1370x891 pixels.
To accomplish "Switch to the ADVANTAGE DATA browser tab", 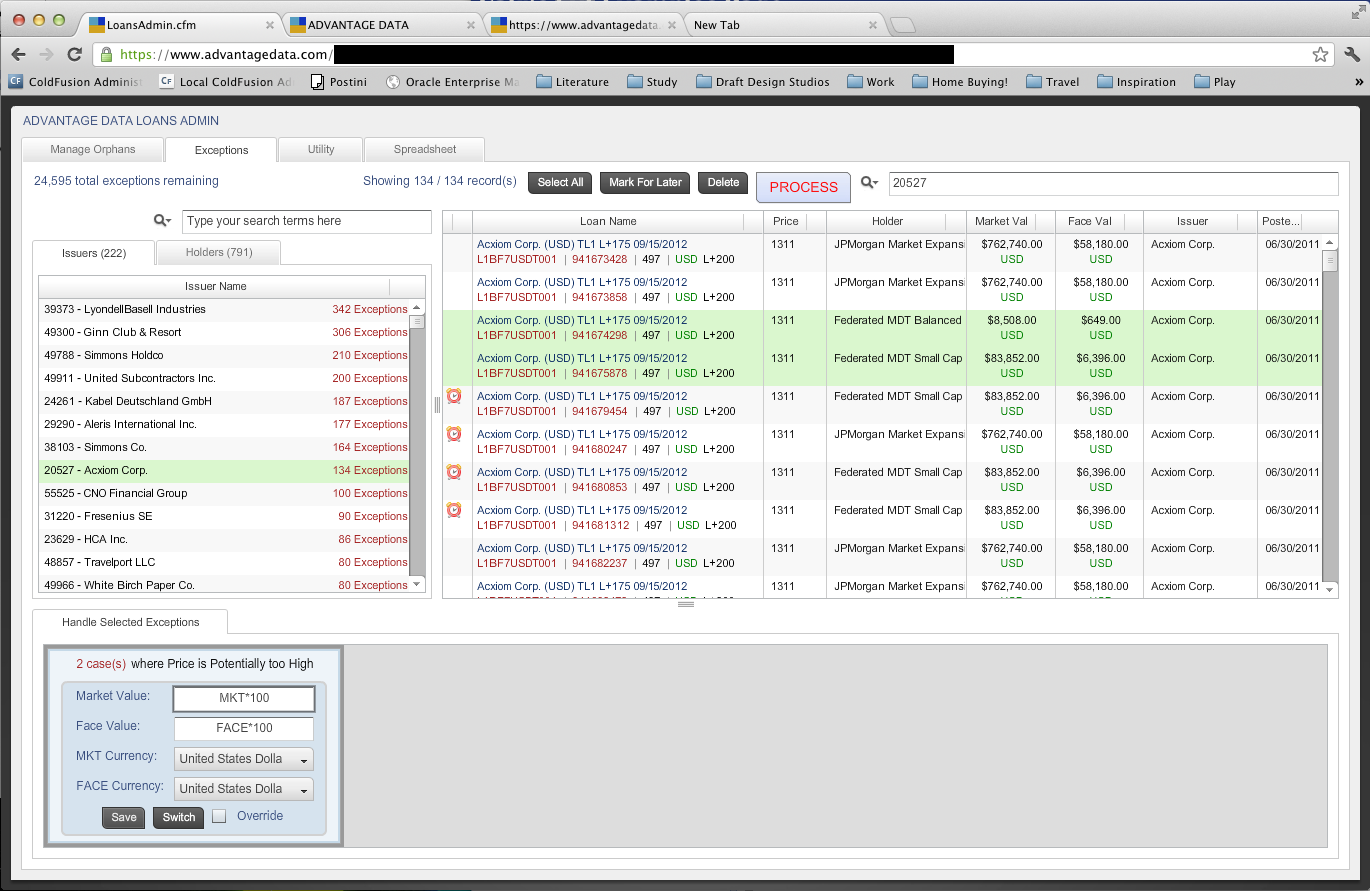I will tap(385, 25).
